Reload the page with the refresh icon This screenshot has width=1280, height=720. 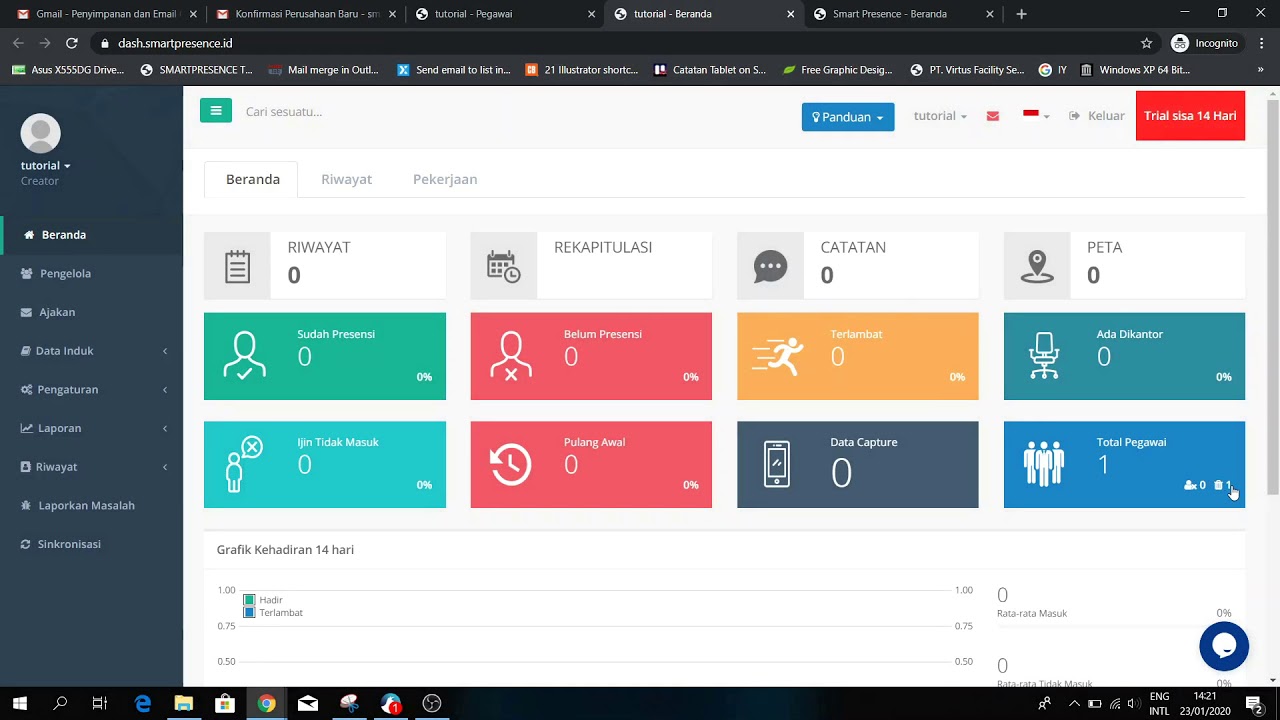coord(72,43)
